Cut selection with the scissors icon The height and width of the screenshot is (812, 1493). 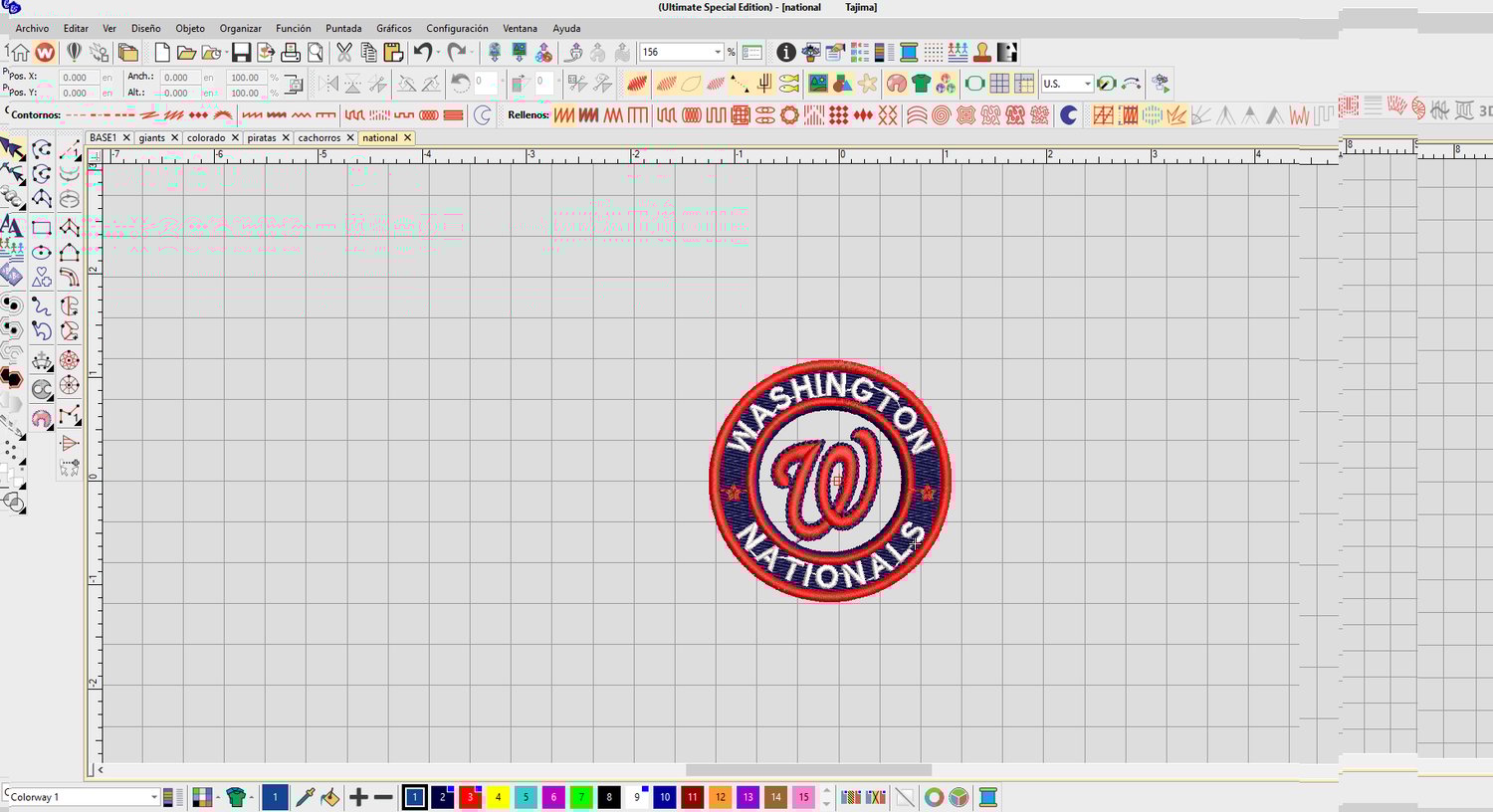coord(344,52)
